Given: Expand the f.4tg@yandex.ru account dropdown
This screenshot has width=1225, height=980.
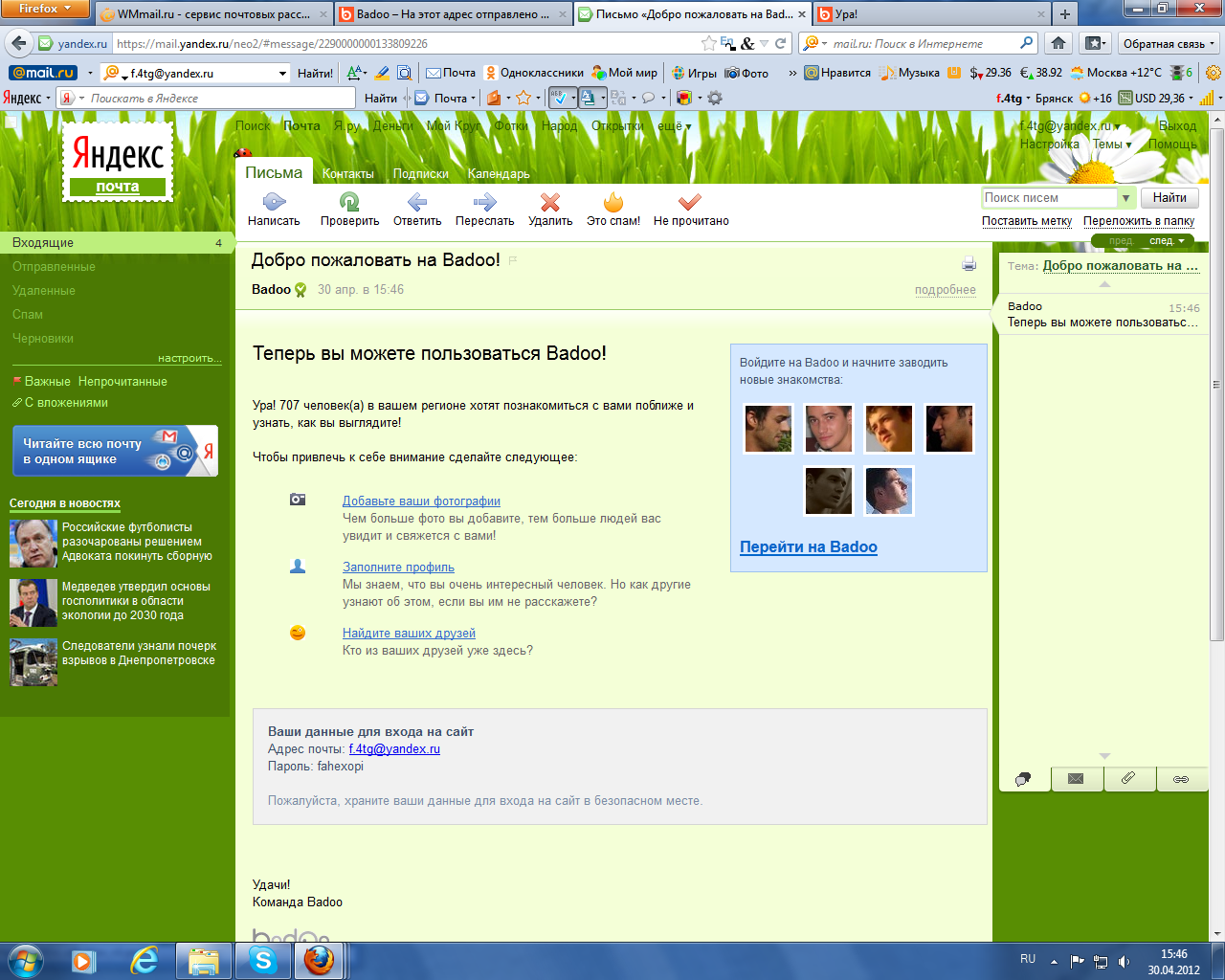Looking at the screenshot, I should click(1069, 126).
